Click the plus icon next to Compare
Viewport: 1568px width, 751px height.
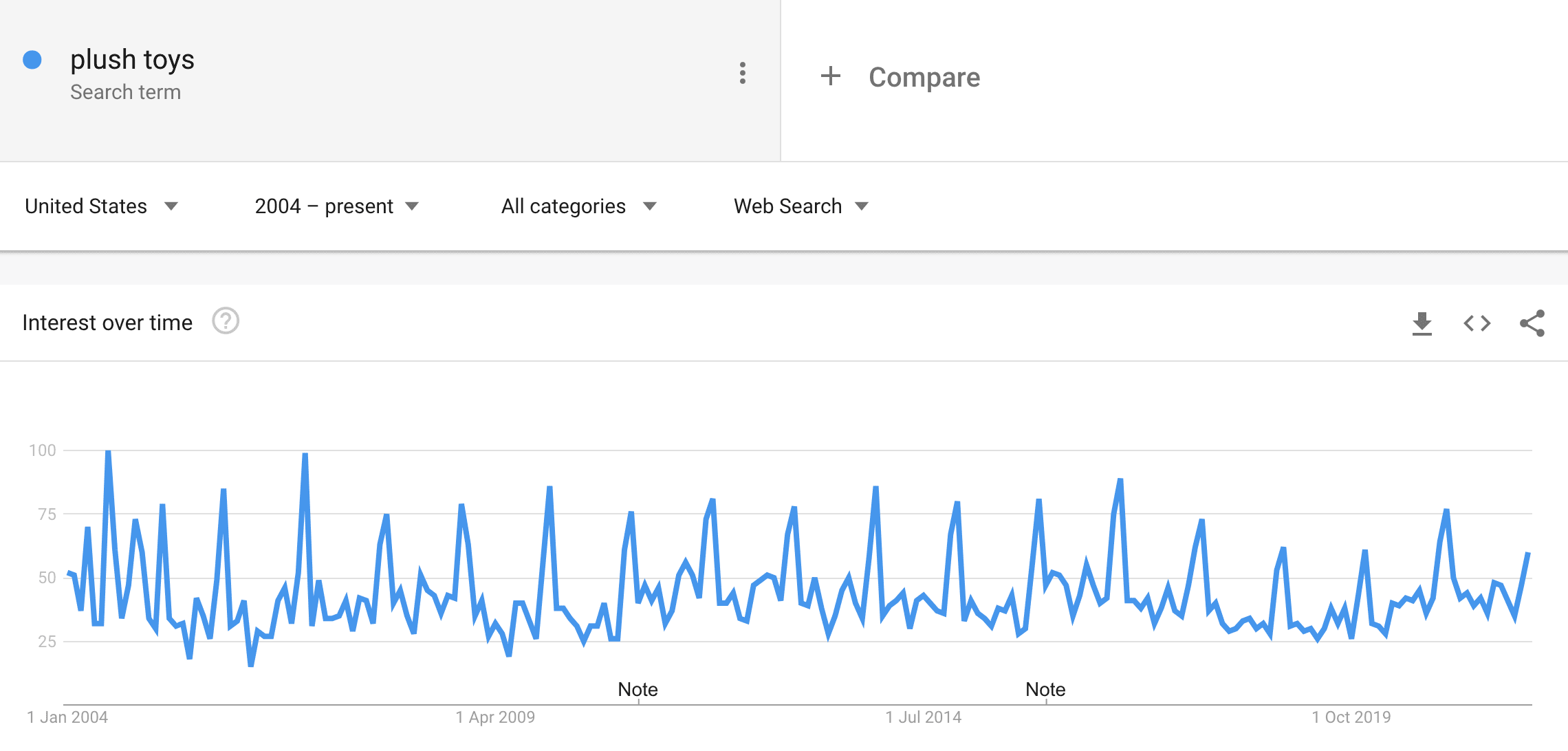tap(830, 76)
